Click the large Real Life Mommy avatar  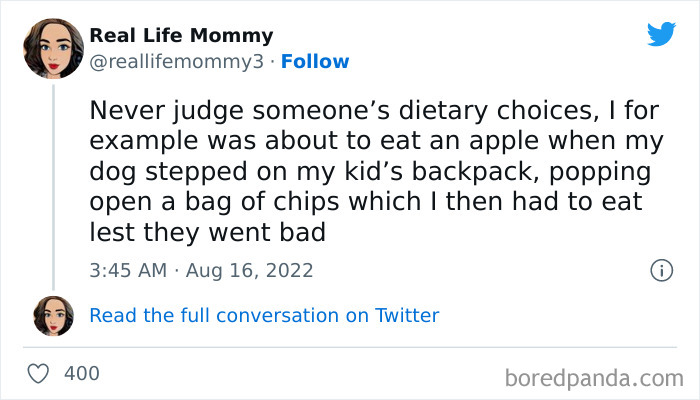[x=54, y=50]
